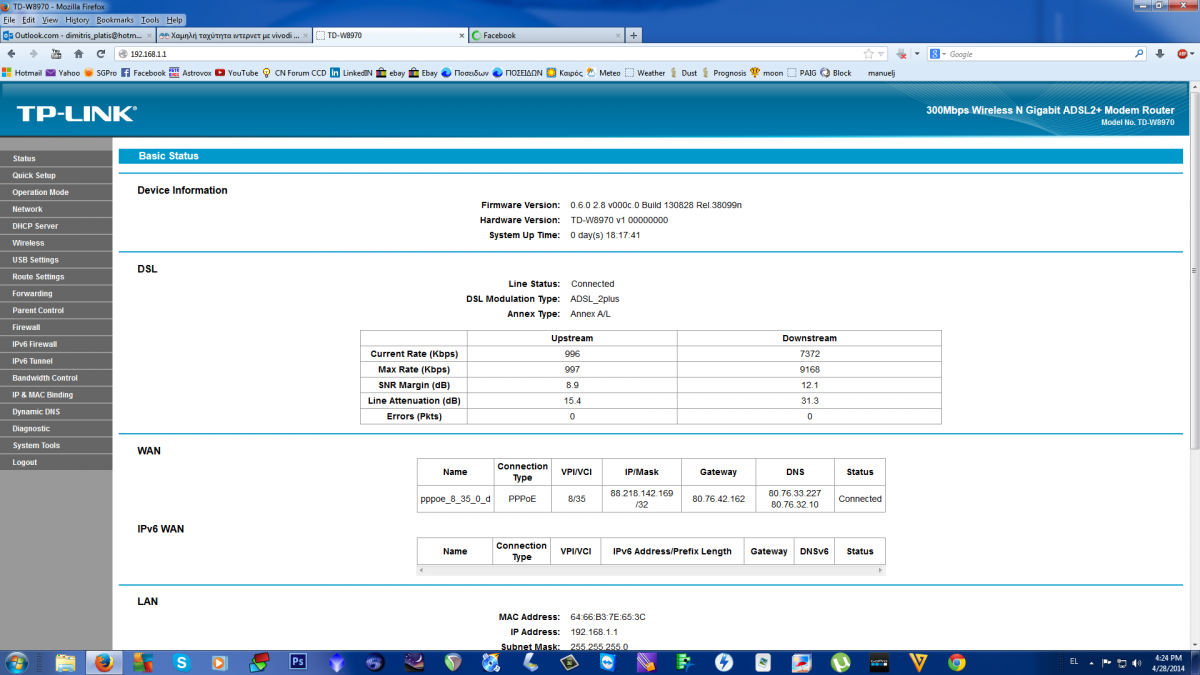Go back with the browser back arrow
Screen dimensions: 1200x675
coord(11,54)
